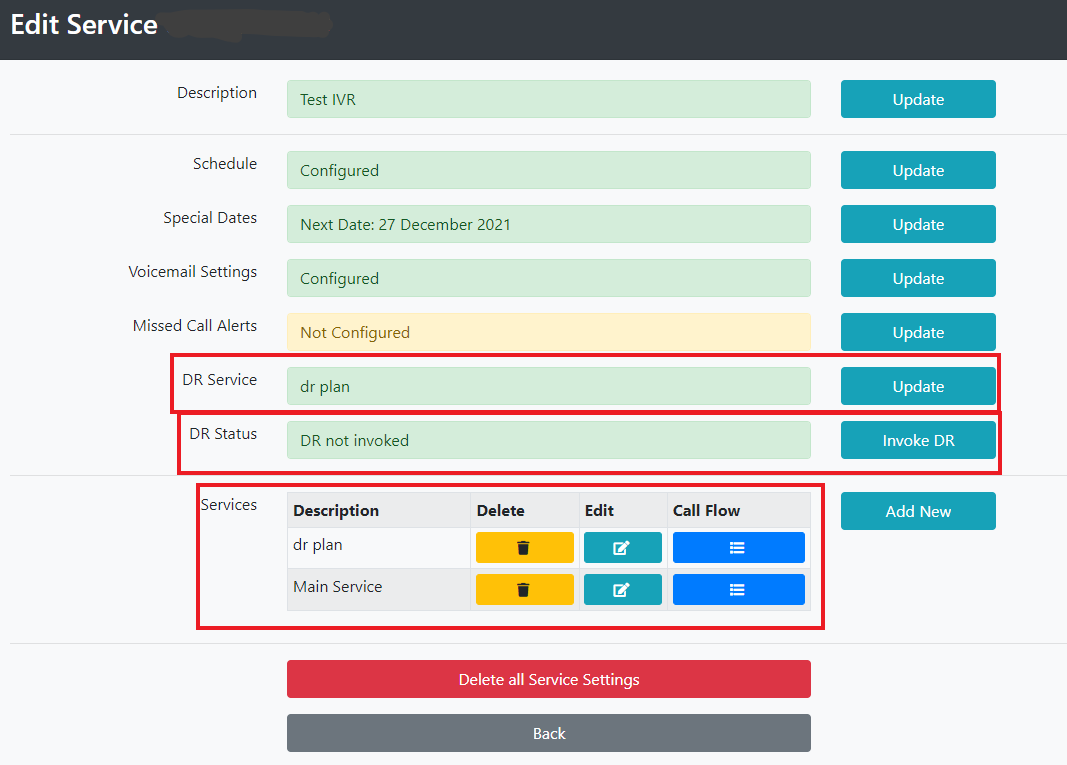The width and height of the screenshot is (1067, 765).
Task: Edit the Main Service entry
Action: 622,590
